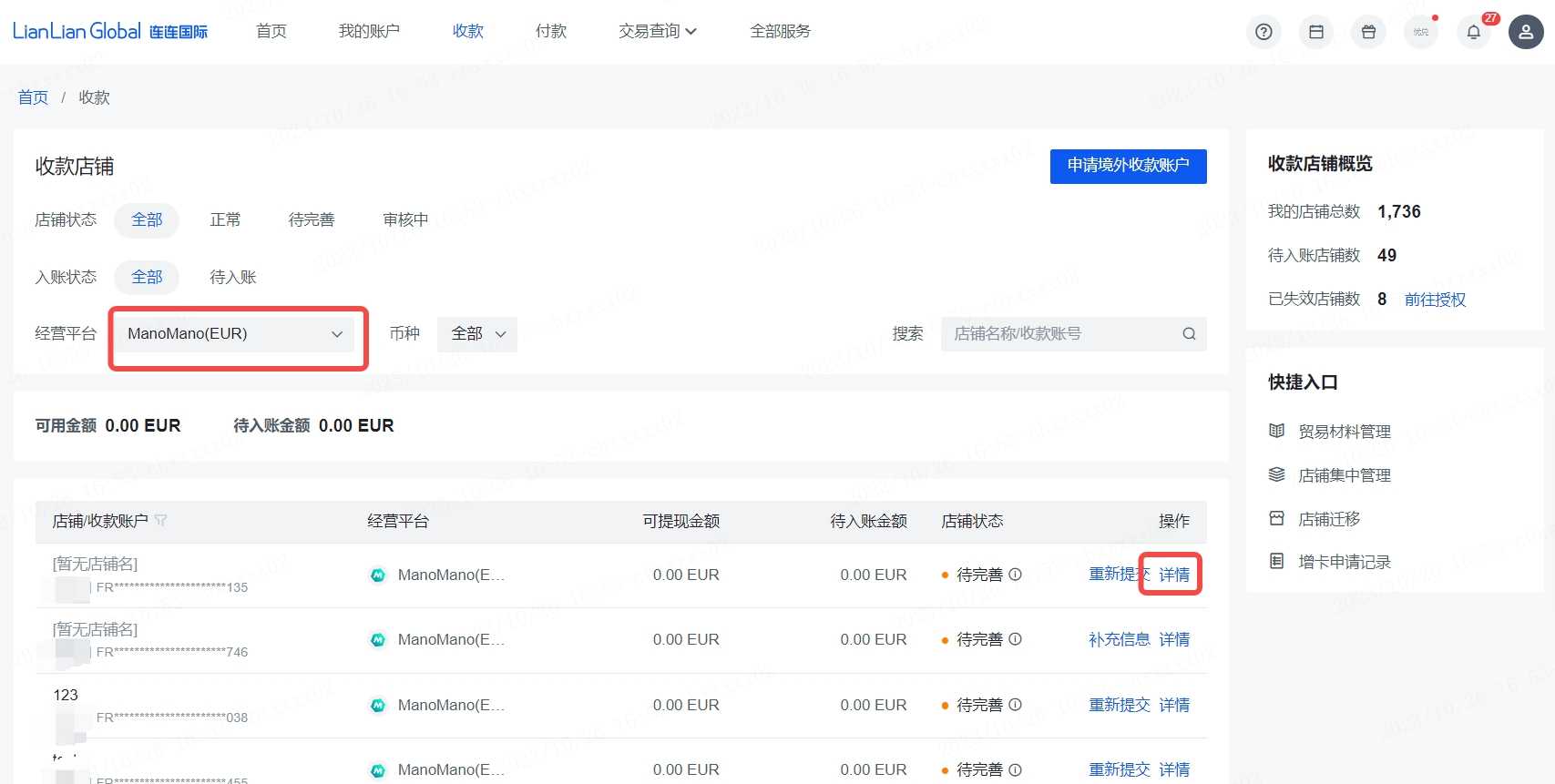Filter 入账状态 by 待入账
Viewport: 1555px width, 784px height.
[x=233, y=277]
